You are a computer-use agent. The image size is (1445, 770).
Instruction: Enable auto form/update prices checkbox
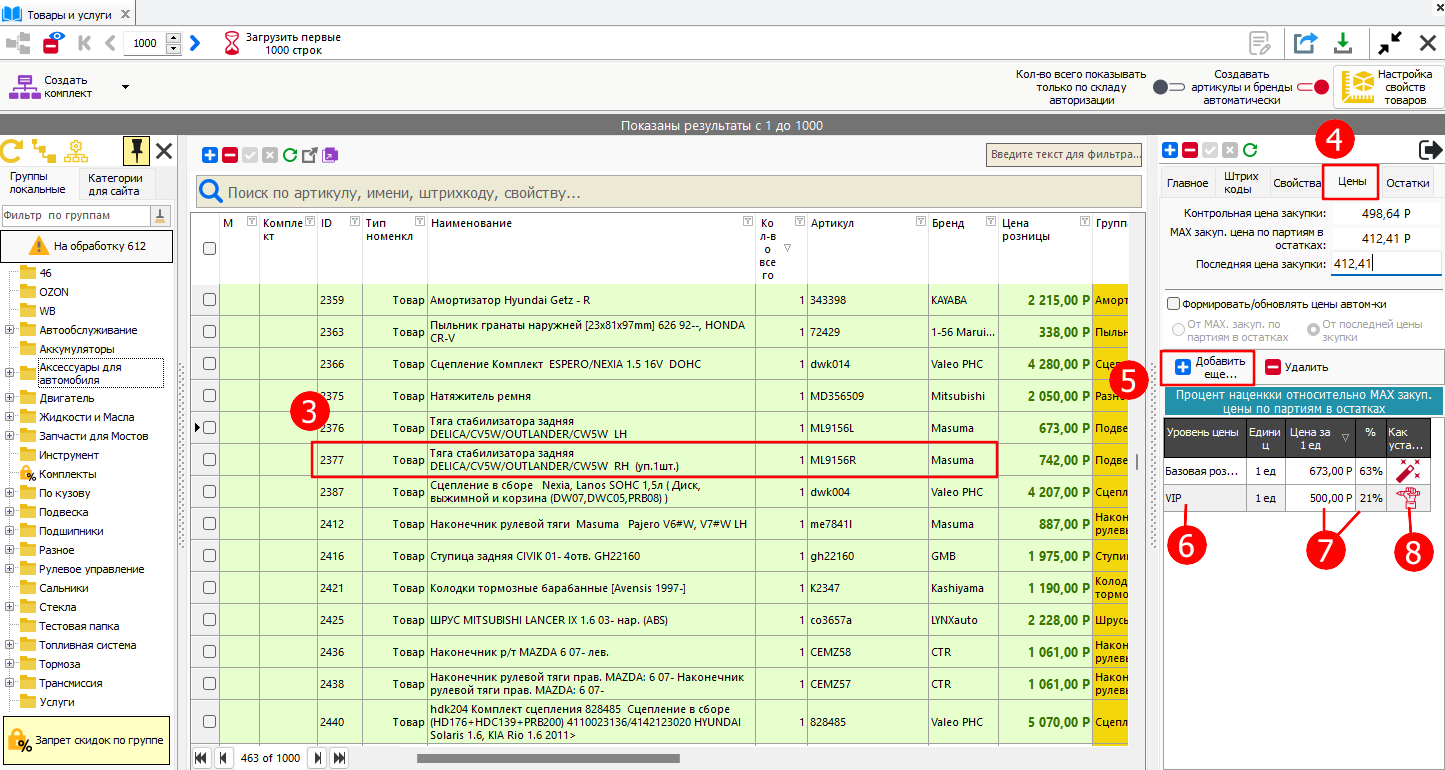click(1173, 304)
